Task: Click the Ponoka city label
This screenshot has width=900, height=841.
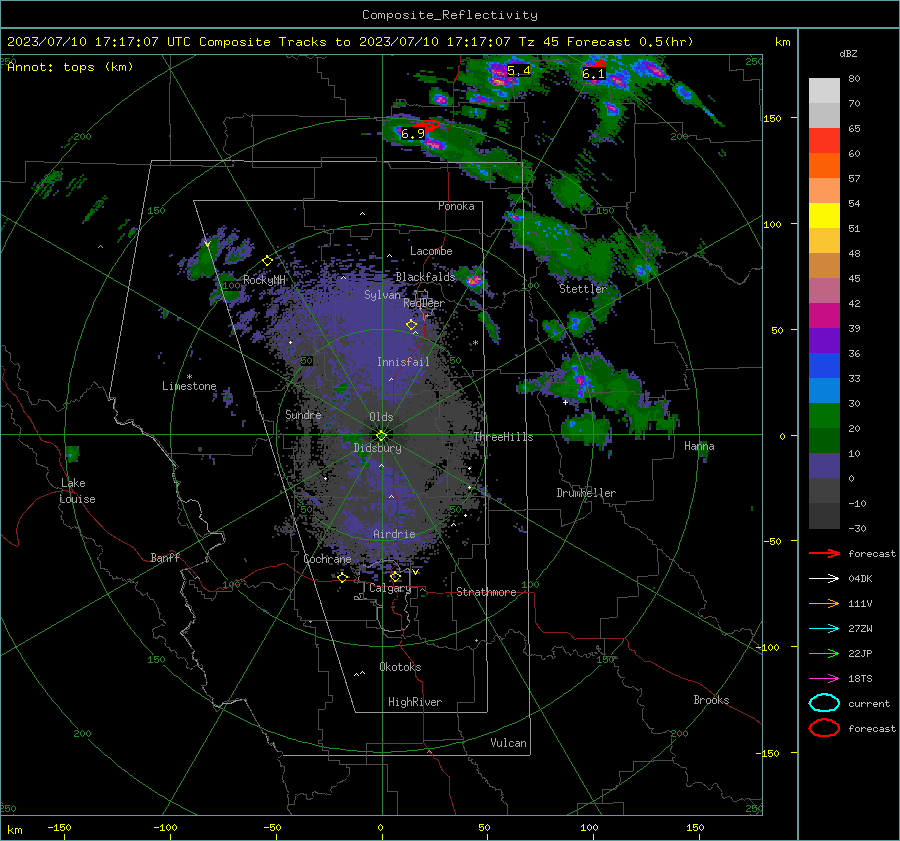Action: click(x=456, y=206)
